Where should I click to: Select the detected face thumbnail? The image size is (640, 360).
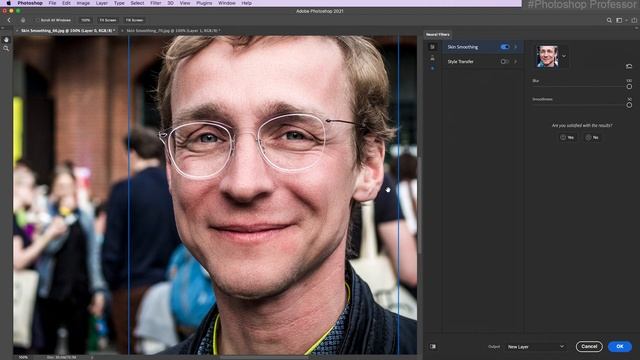[x=547, y=56]
